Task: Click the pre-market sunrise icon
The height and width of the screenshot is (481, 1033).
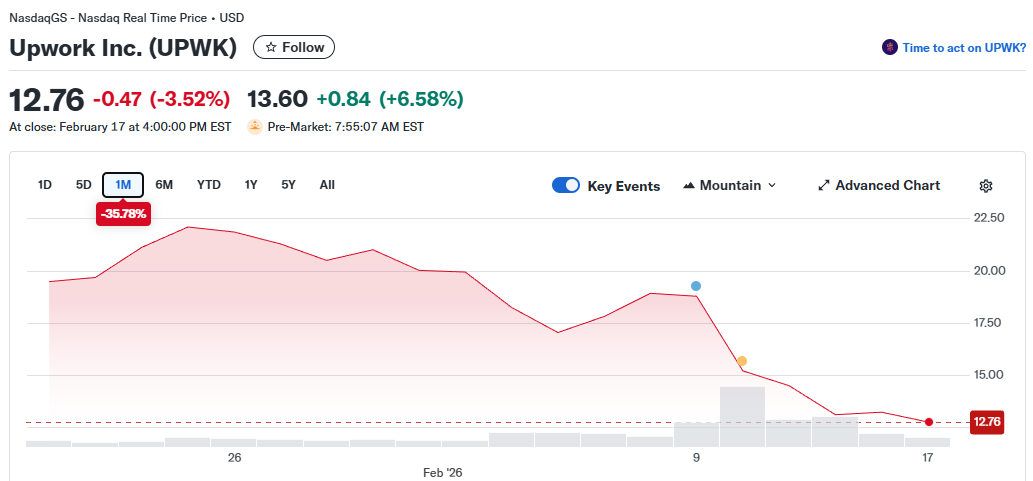Action: coord(254,127)
